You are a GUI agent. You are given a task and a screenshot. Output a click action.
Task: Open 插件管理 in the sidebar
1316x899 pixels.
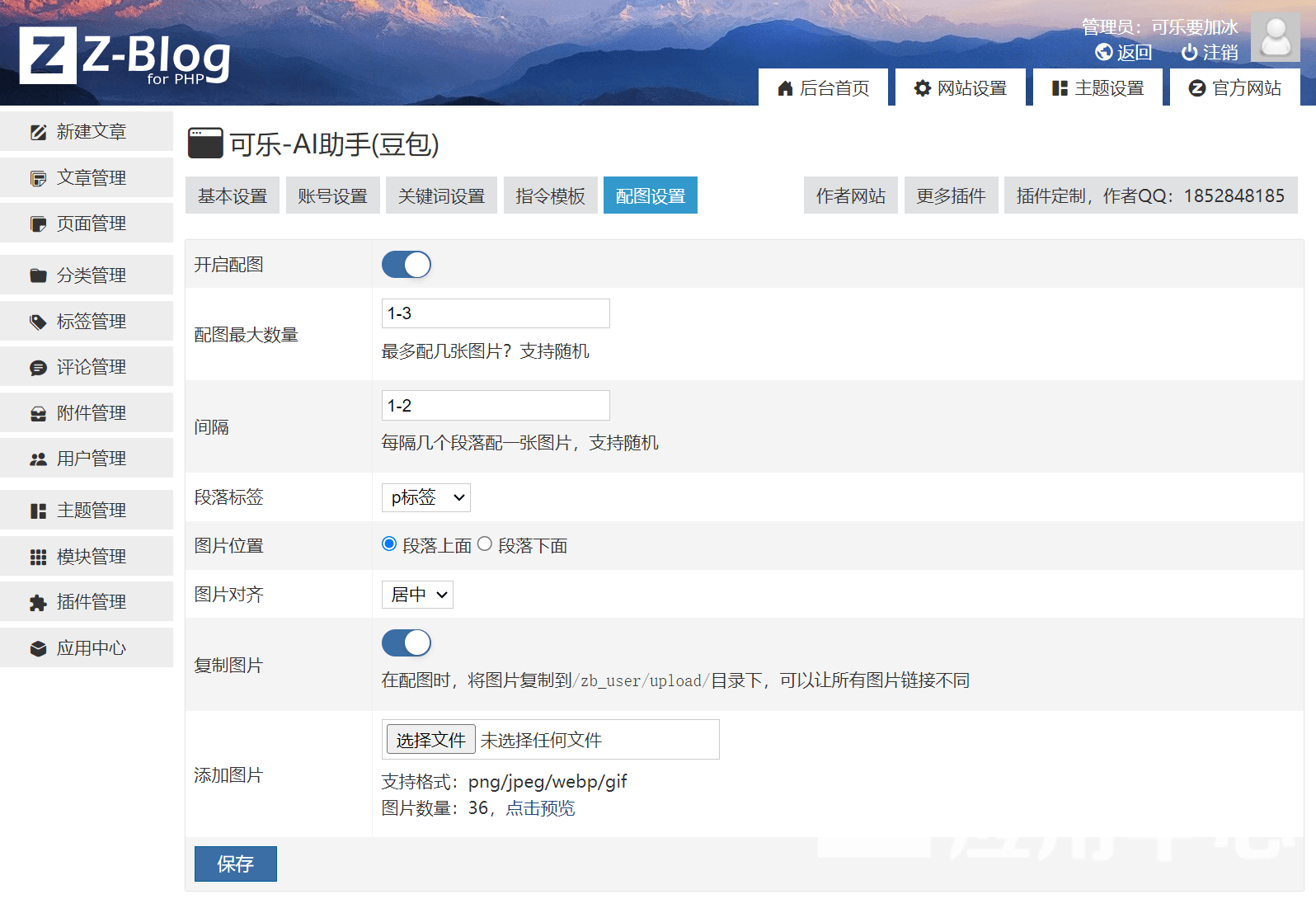point(87,602)
